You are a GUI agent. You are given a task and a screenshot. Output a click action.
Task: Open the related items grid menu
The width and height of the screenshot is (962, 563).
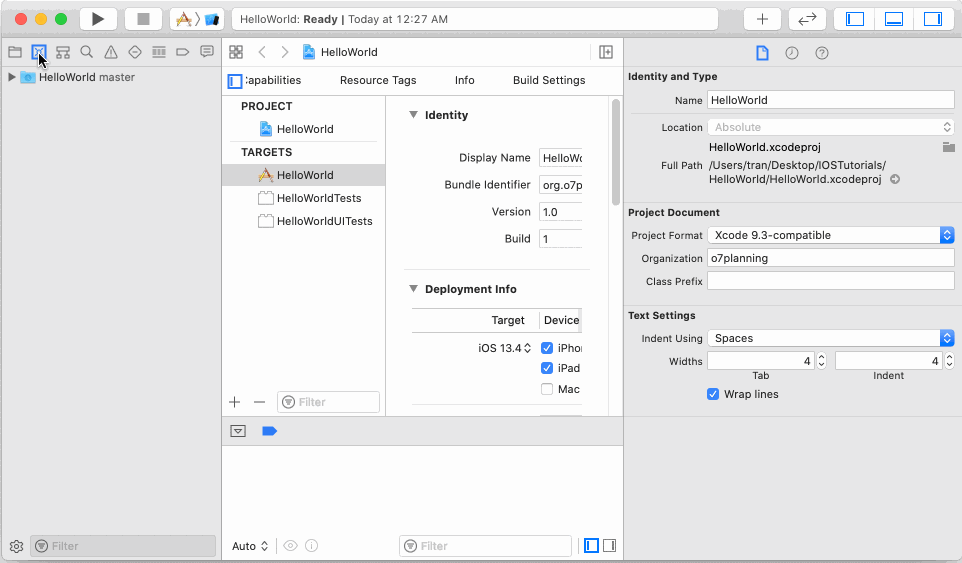(x=236, y=52)
